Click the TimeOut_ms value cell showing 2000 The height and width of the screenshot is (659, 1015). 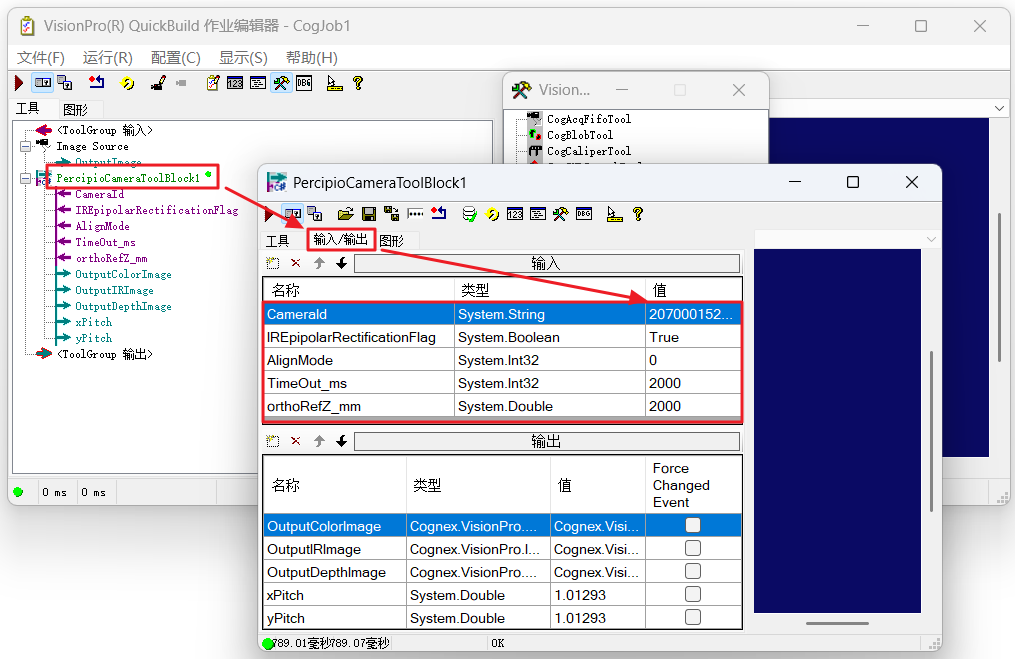tap(693, 383)
